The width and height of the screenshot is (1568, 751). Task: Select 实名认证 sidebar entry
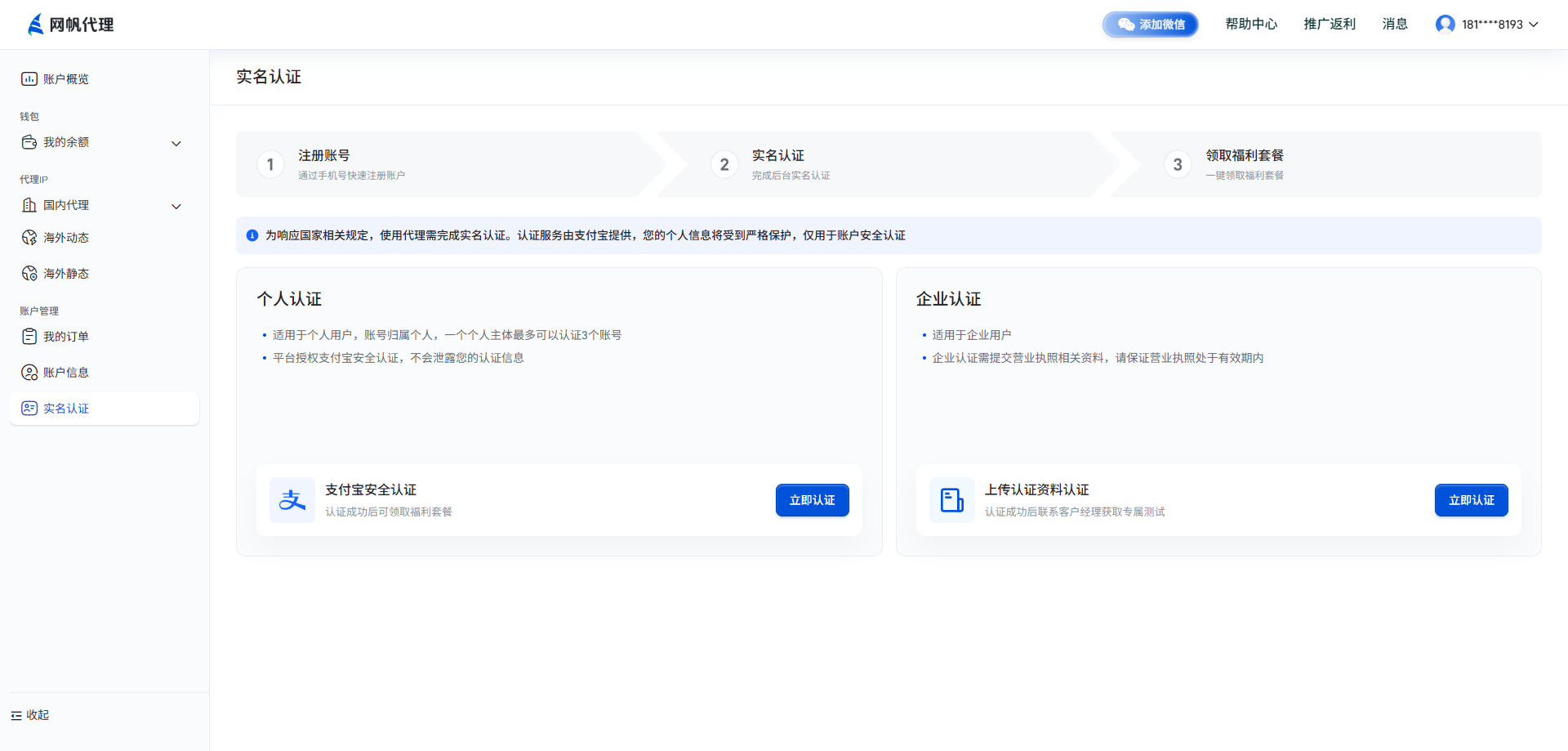point(105,409)
